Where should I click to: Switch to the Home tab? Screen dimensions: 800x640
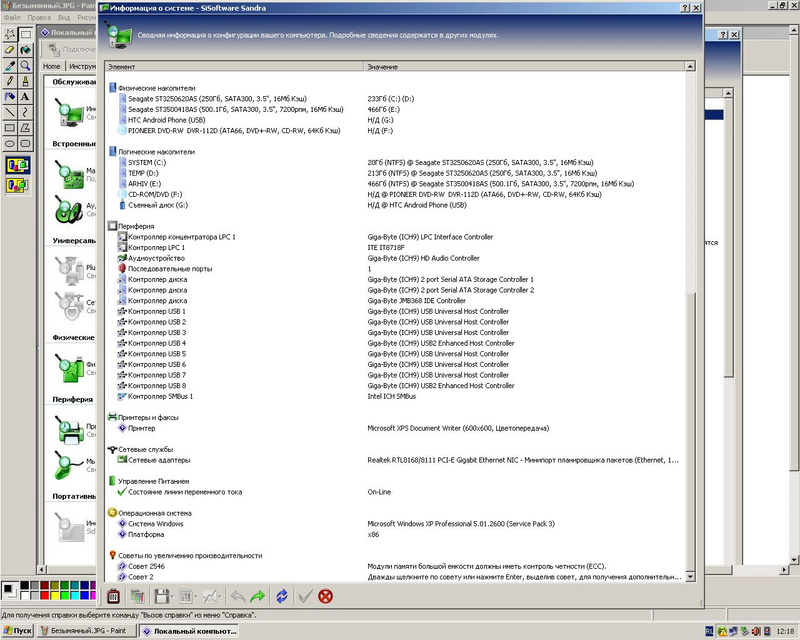pyautogui.click(x=51, y=66)
